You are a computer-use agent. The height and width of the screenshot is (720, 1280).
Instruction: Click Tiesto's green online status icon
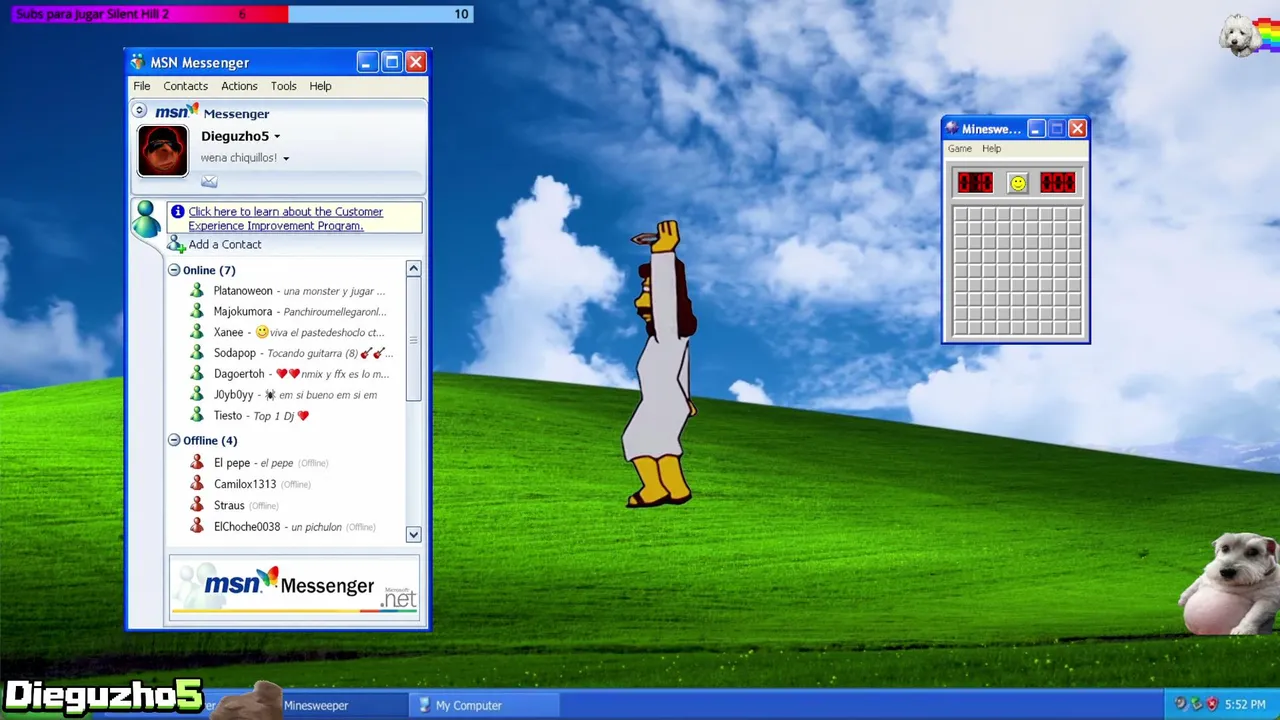coord(197,415)
